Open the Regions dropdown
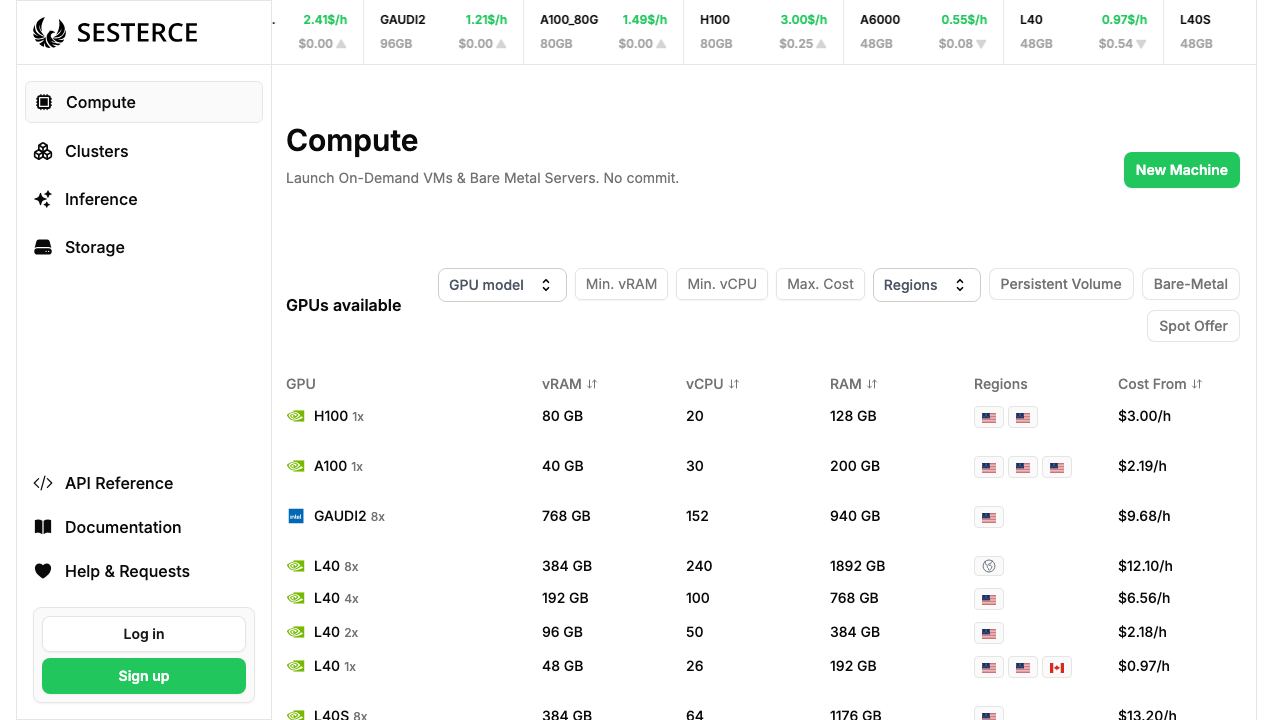Image resolution: width=1280 pixels, height=720 pixels. click(x=926, y=285)
